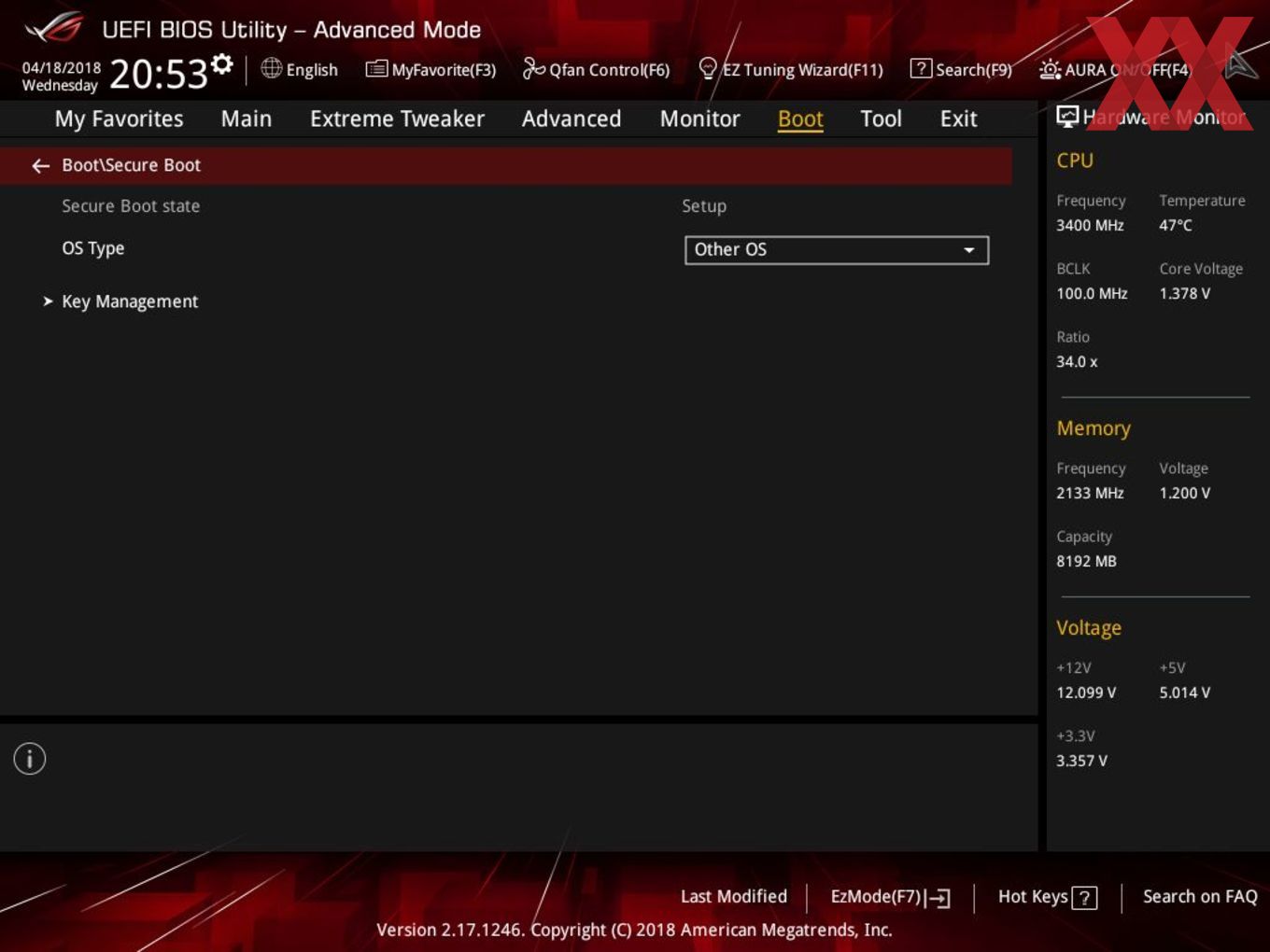Click the Memory section heading
1270x952 pixels.
tap(1094, 428)
